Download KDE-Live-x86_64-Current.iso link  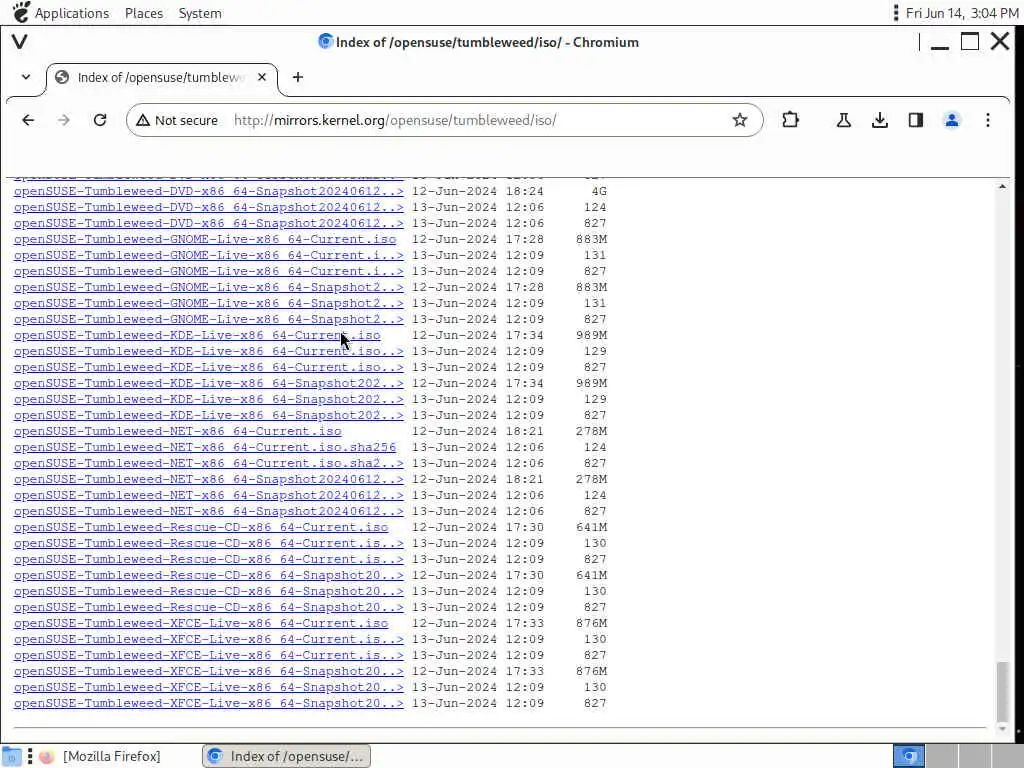(x=197, y=335)
